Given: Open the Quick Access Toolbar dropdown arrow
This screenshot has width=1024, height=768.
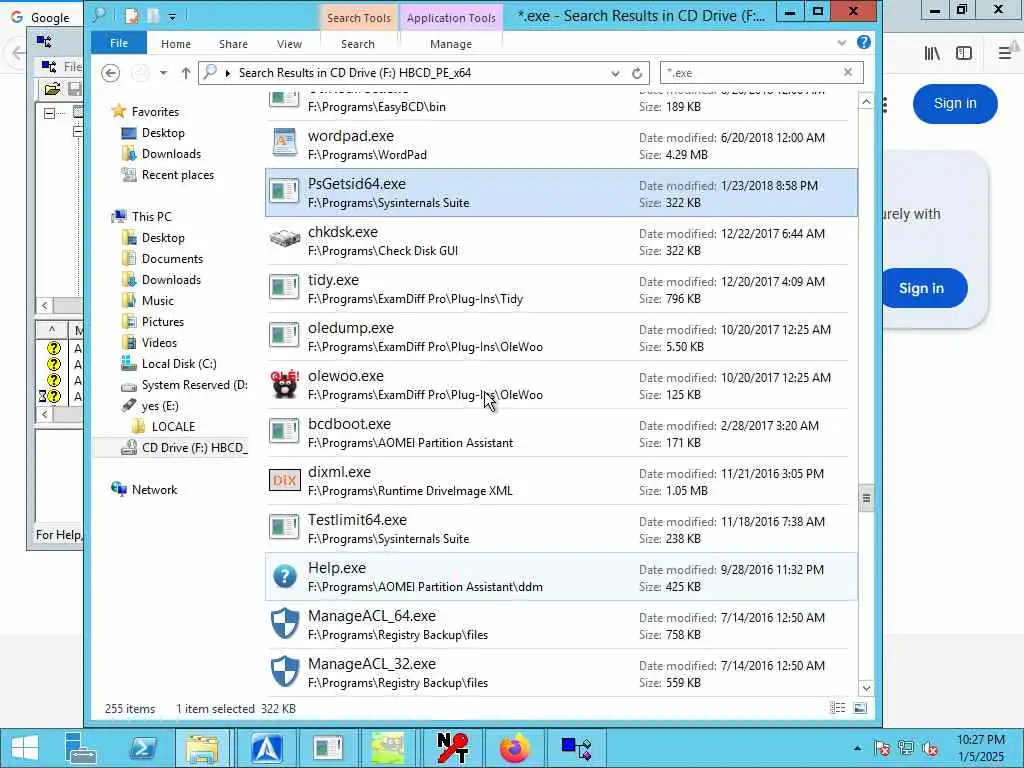Looking at the screenshot, I should (172, 16).
